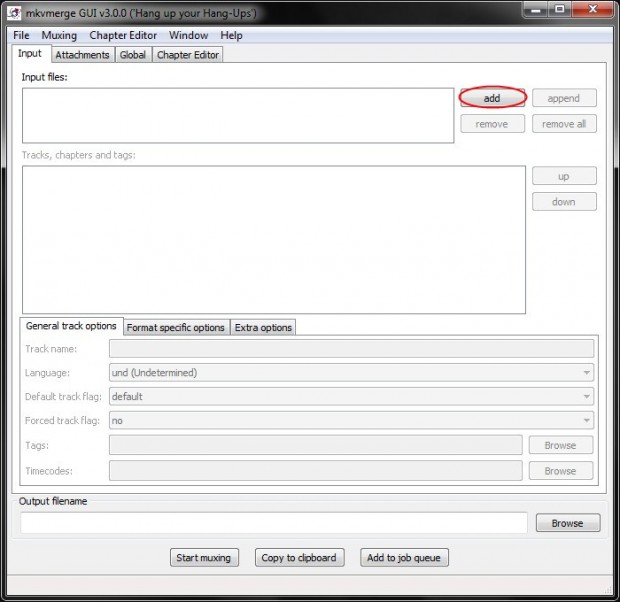Select the Tracks, chapters and tags list
This screenshot has width=620, height=602.
pyautogui.click(x=274, y=240)
